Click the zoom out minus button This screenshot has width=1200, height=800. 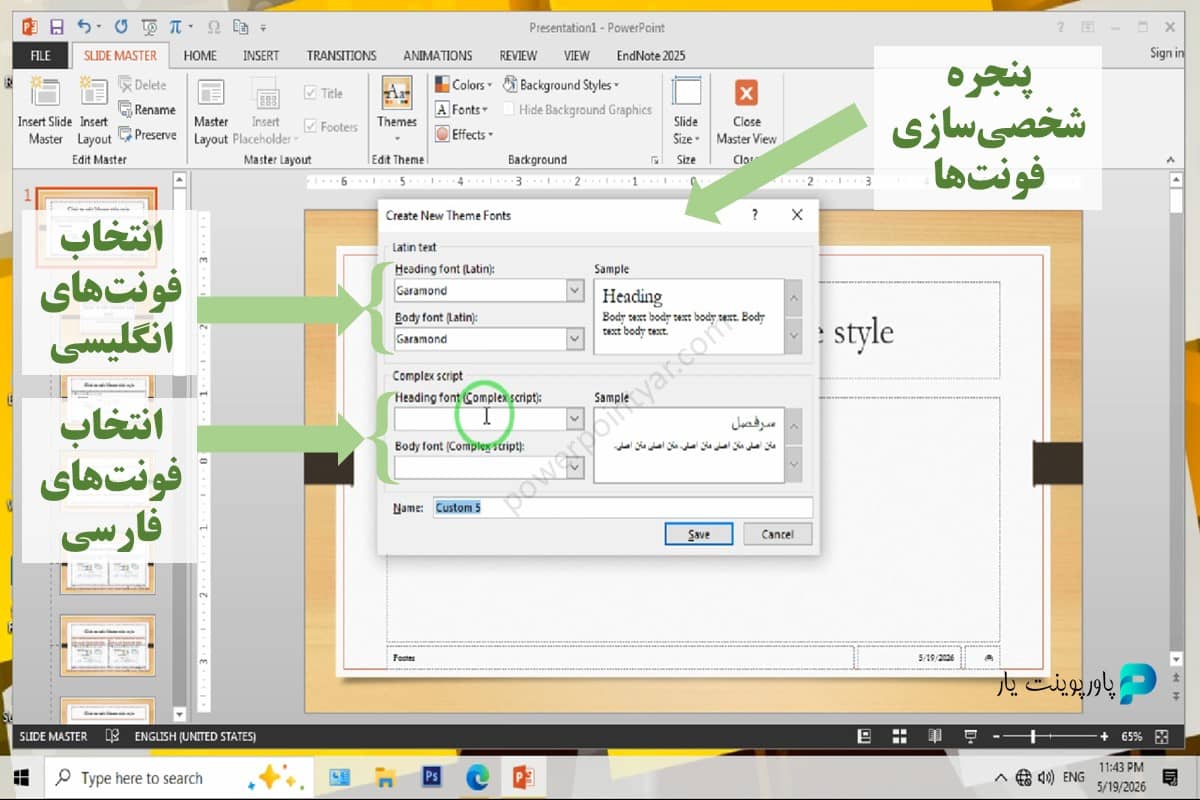996,736
